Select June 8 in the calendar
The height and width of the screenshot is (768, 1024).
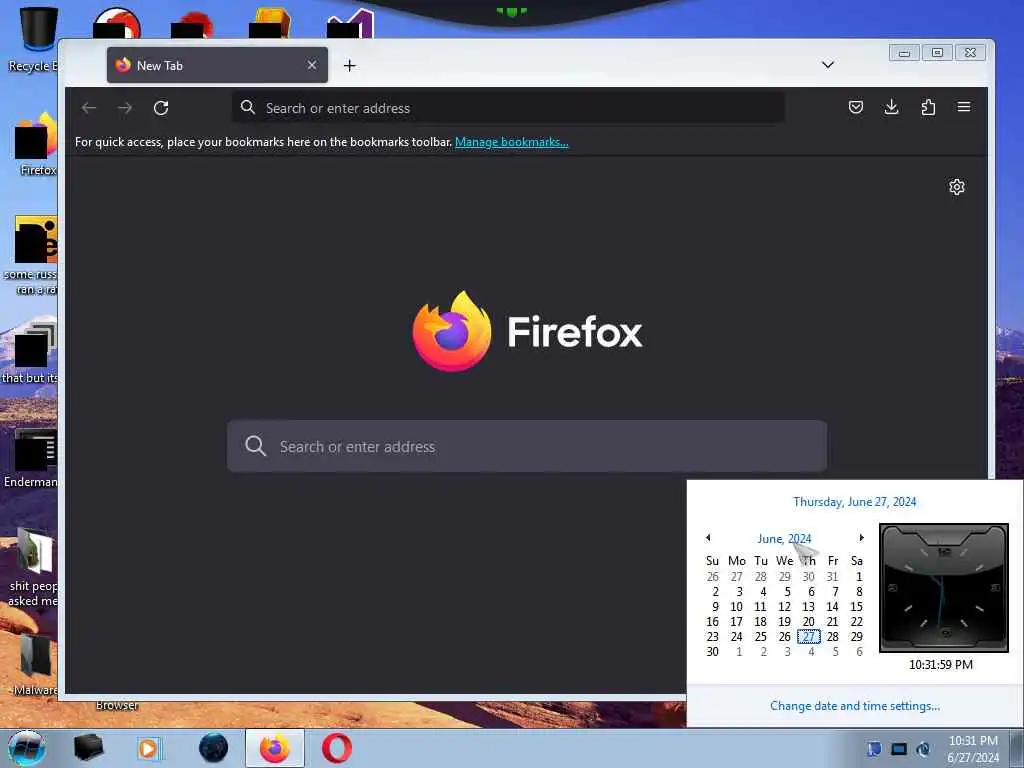859,591
